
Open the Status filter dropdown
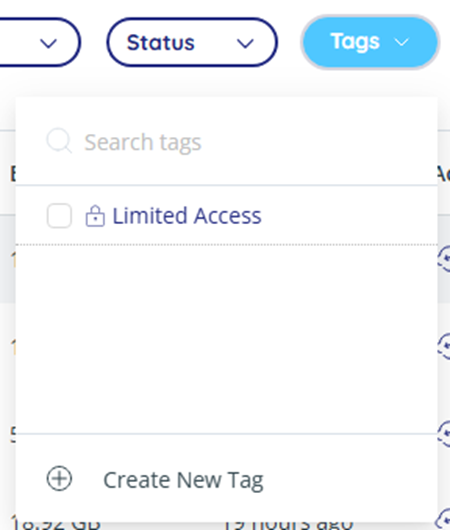[192, 43]
